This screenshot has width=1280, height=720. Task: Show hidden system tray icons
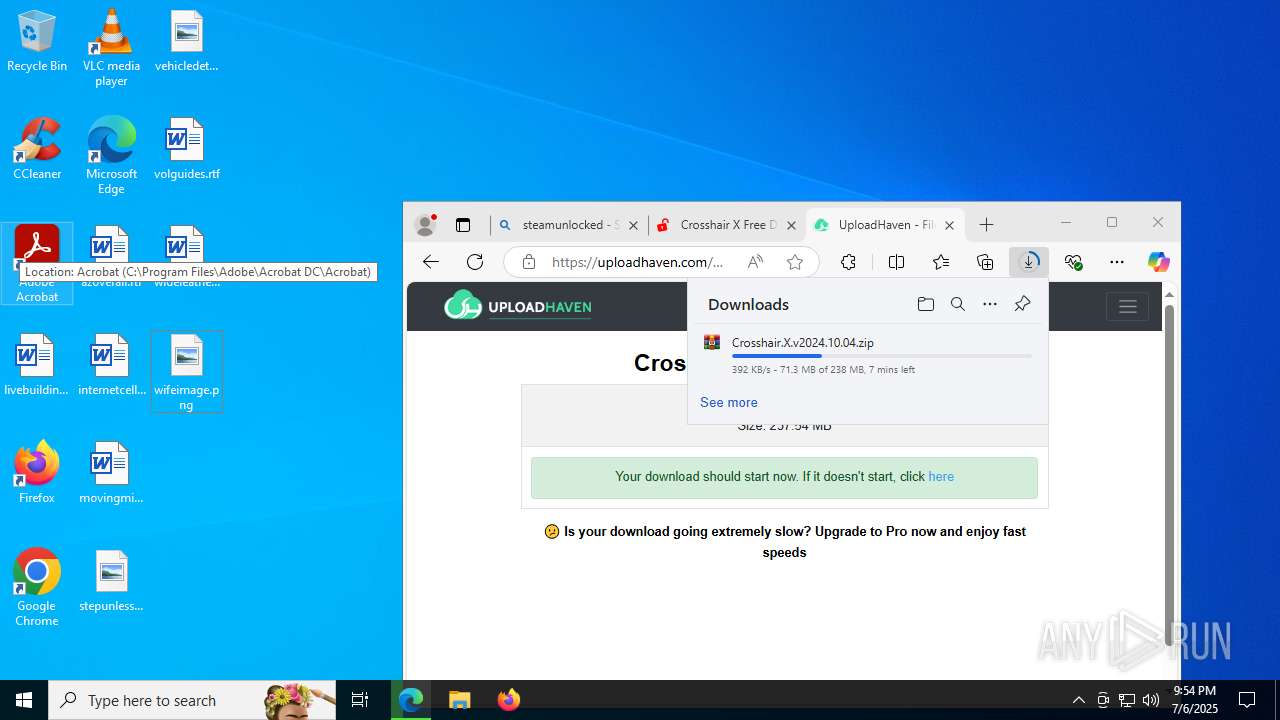click(1078, 700)
